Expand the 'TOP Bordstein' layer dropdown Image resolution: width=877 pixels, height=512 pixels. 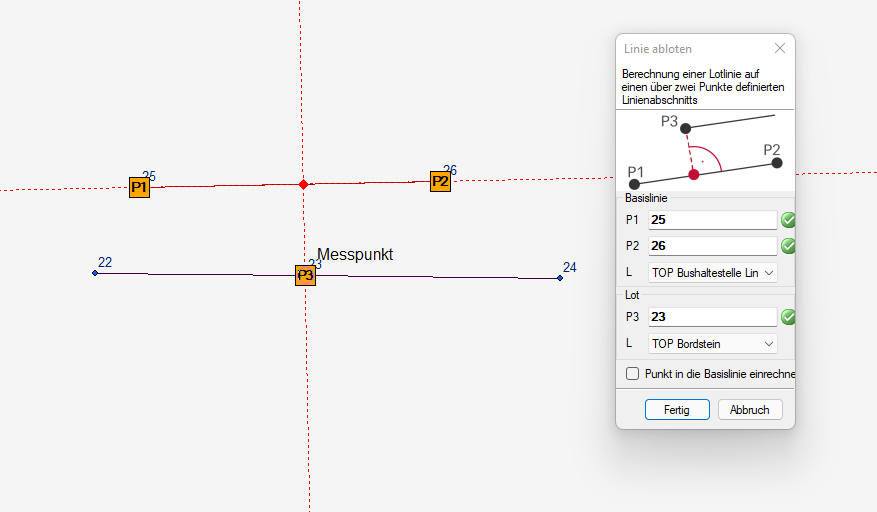(x=712, y=344)
